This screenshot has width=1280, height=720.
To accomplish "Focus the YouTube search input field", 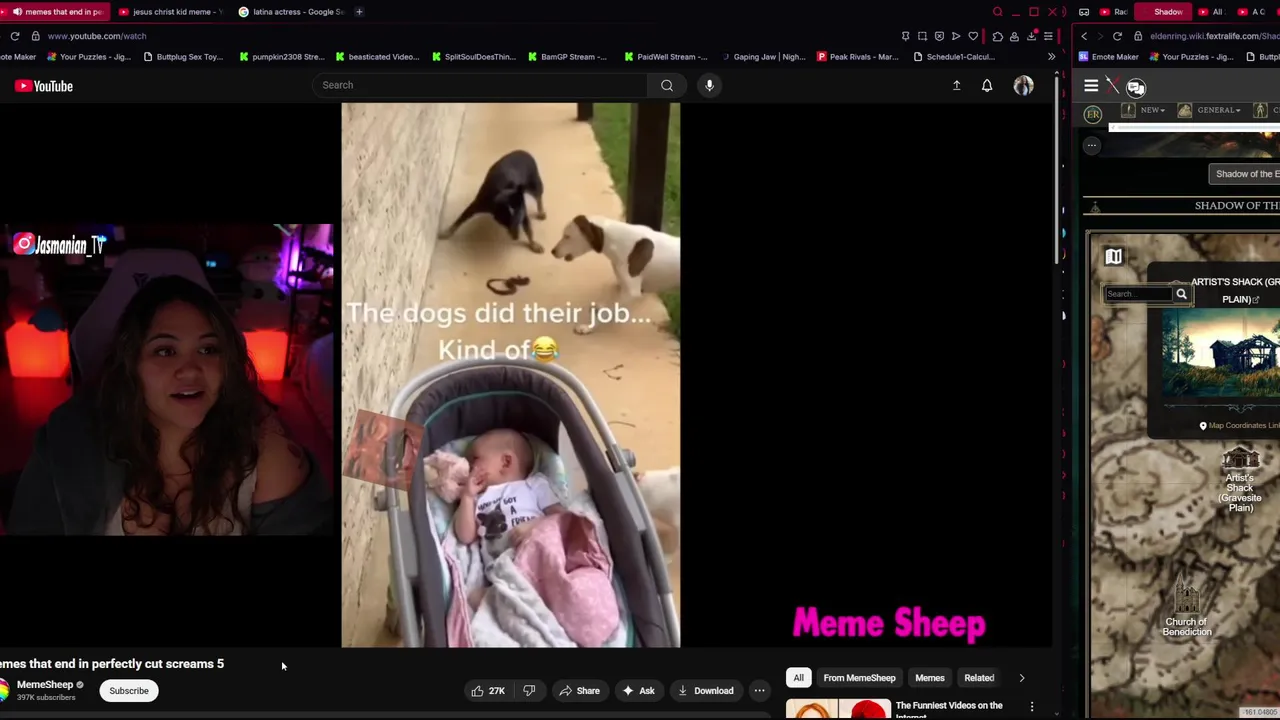I will pos(480,85).
